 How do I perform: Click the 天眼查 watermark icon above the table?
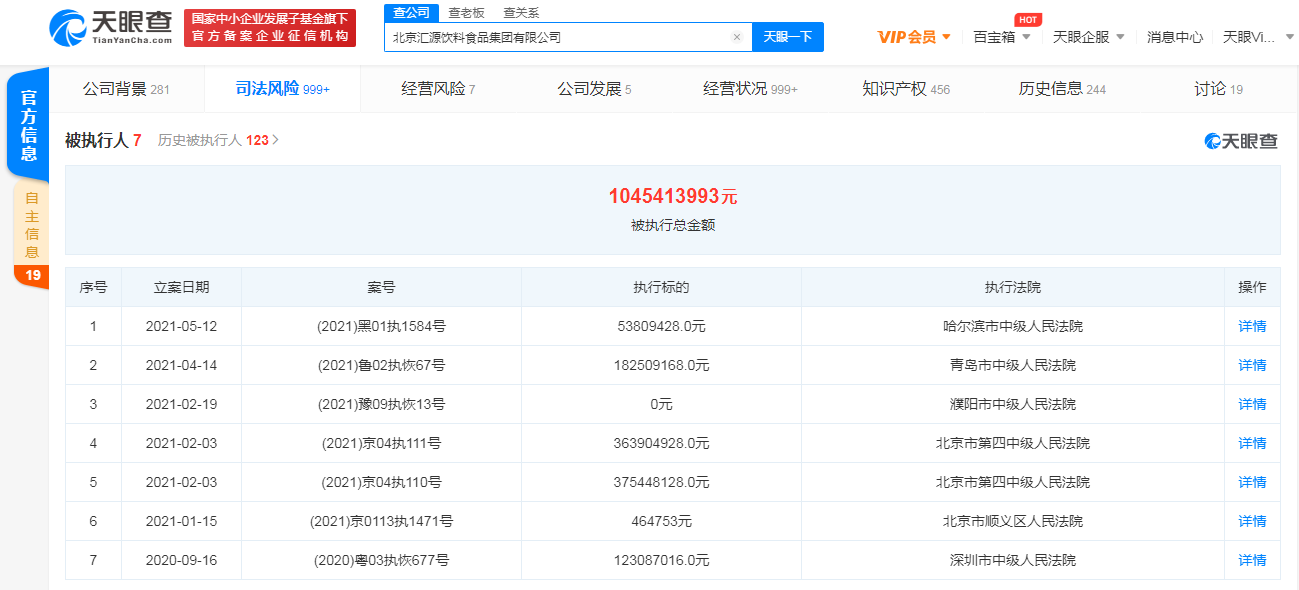1212,141
